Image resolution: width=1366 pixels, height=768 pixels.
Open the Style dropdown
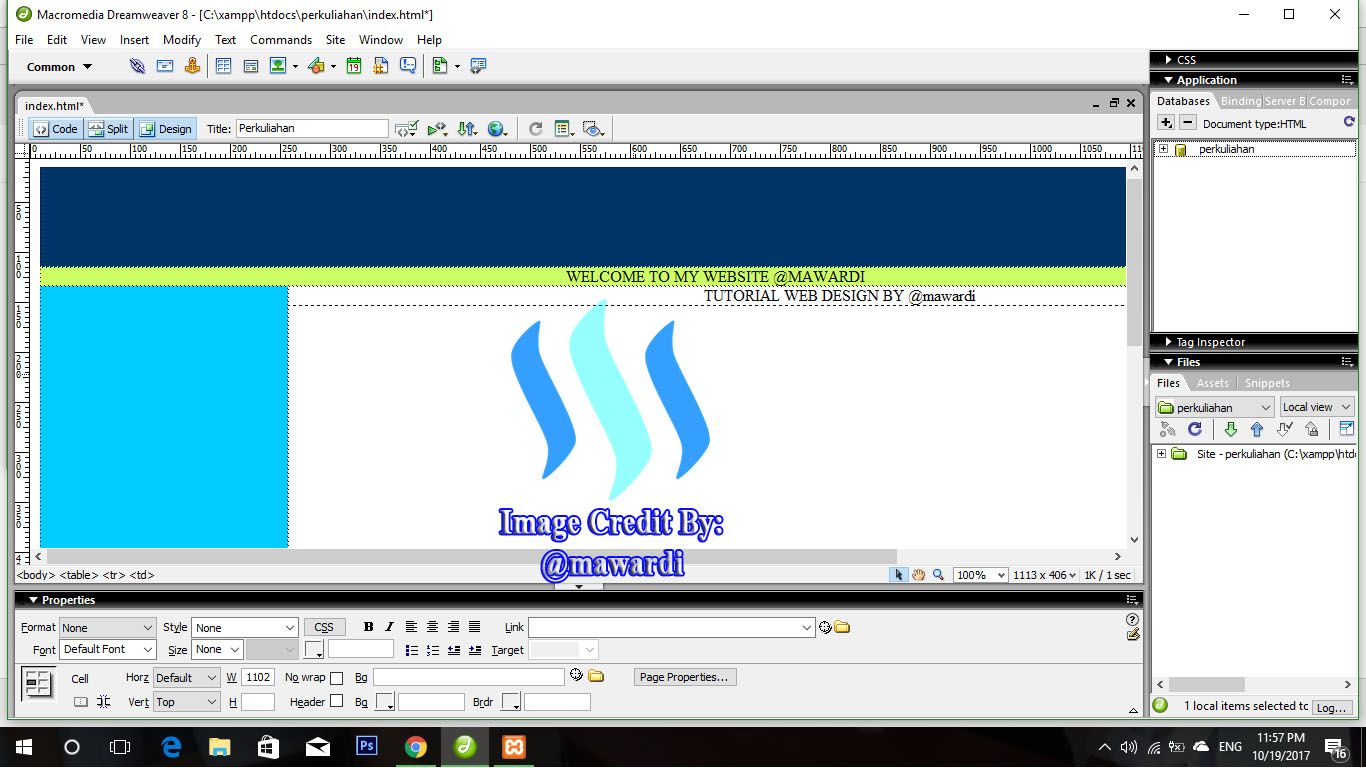pyautogui.click(x=245, y=628)
